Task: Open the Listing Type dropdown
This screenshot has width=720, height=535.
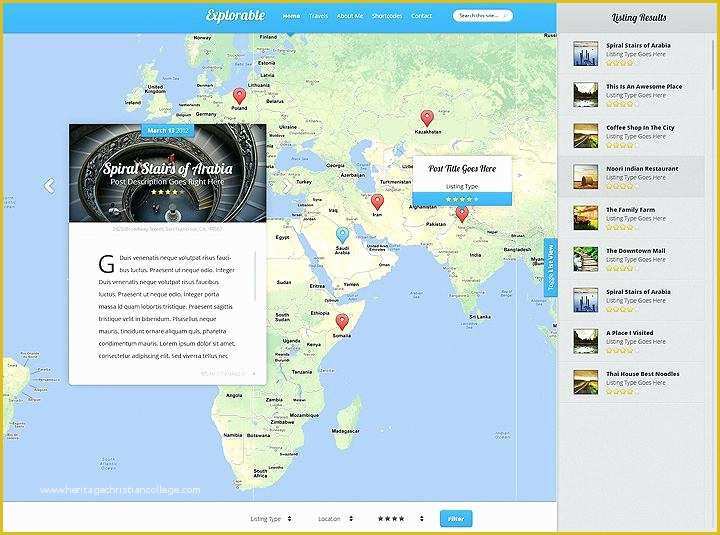Action: tap(270, 518)
